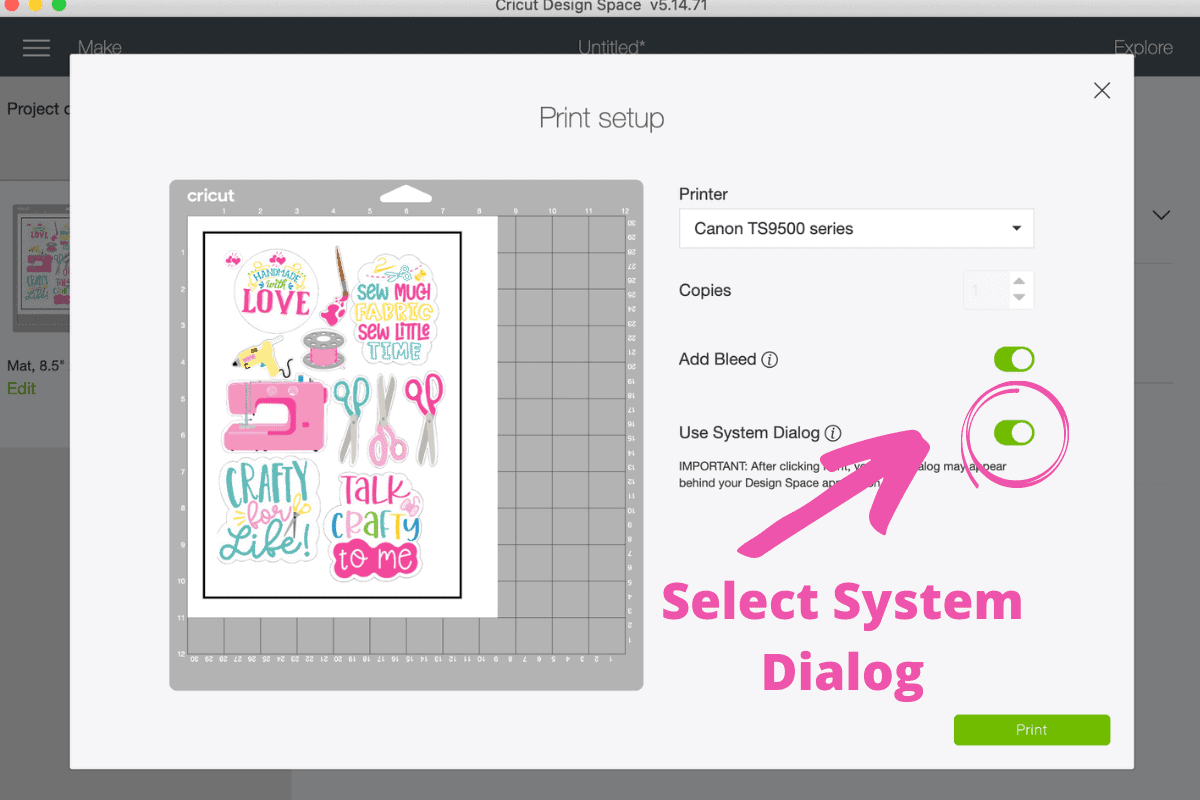
Task: Click the 'Mat, 8.5"' label in background
Action: (x=37, y=365)
